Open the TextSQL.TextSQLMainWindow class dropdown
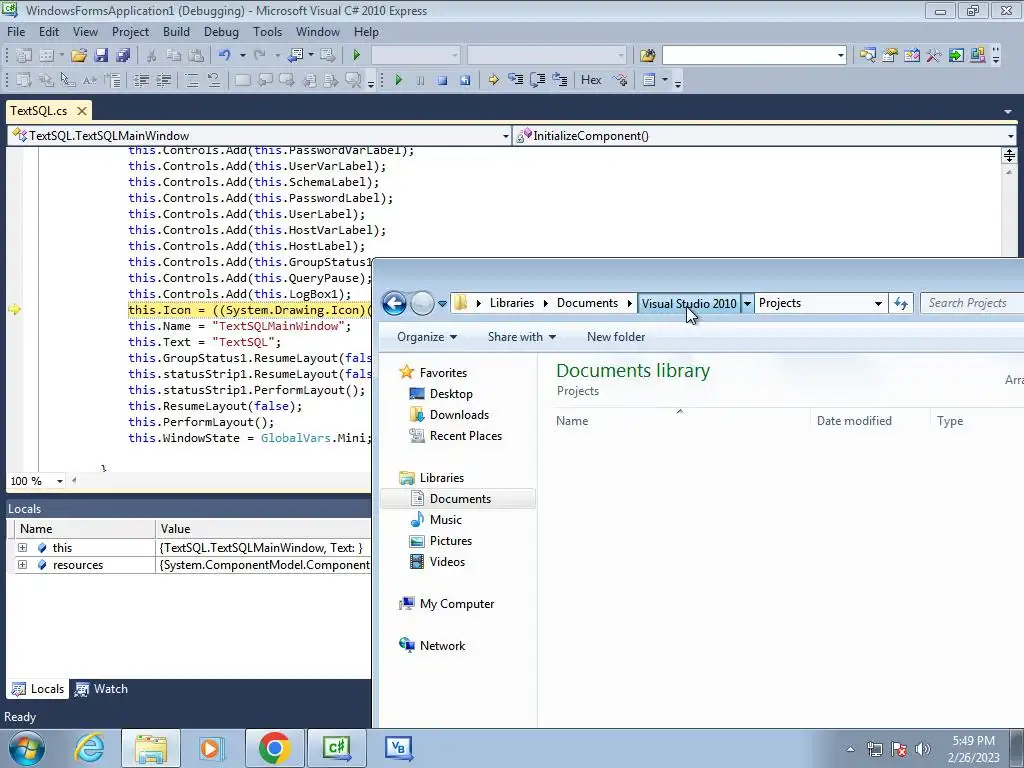 click(x=505, y=136)
